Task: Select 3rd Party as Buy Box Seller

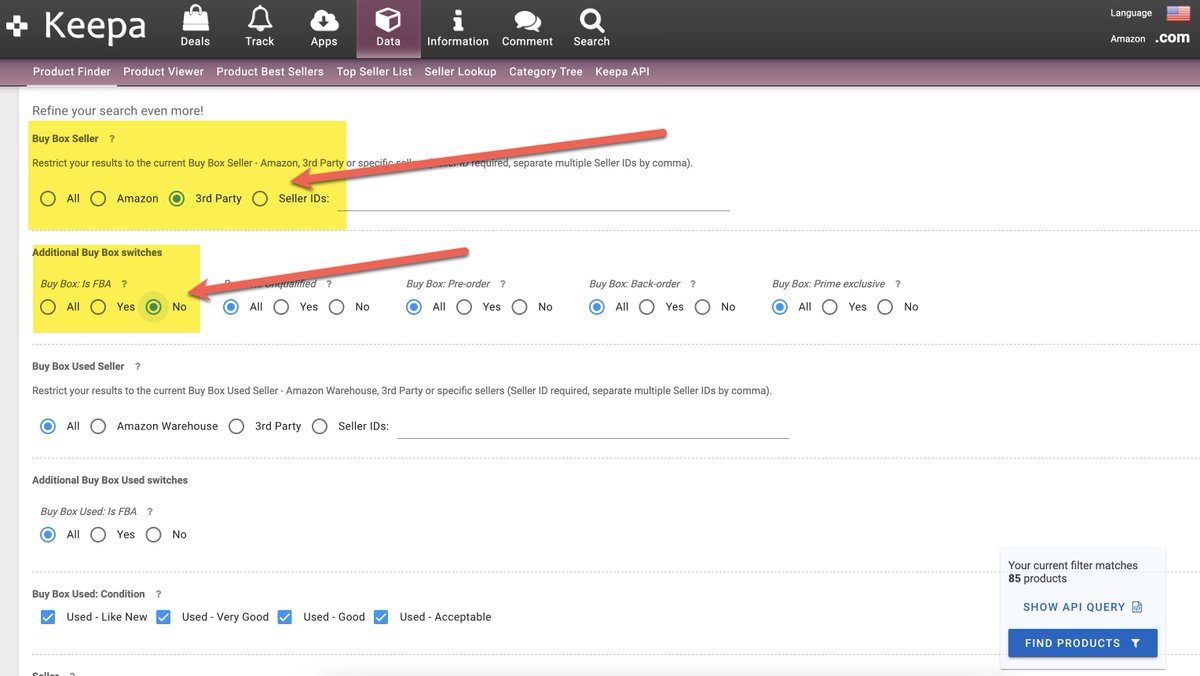Action: point(177,198)
